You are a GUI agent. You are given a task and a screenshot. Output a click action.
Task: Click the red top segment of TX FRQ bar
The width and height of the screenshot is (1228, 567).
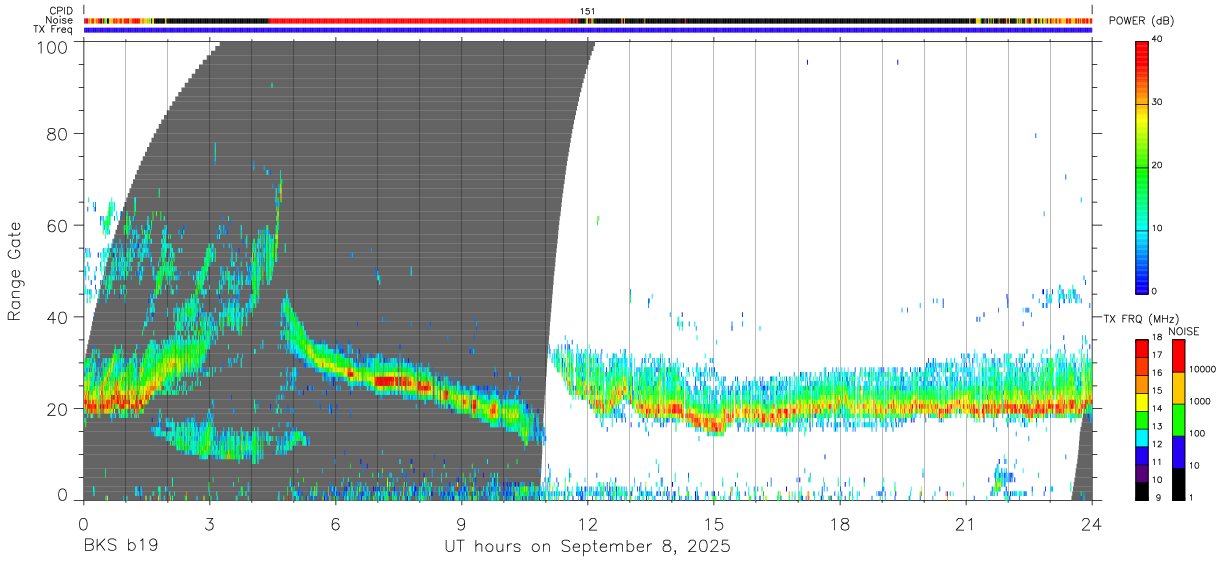pos(1142,349)
